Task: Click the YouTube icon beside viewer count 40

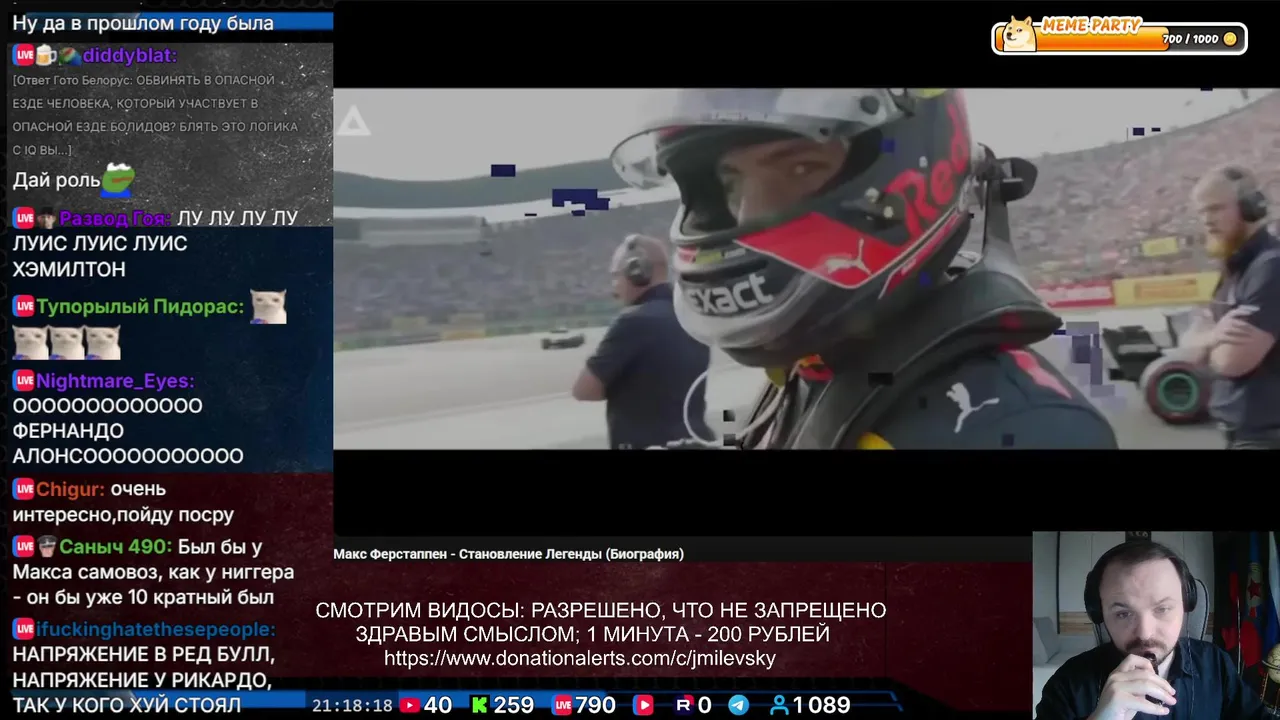Action: pos(409,705)
